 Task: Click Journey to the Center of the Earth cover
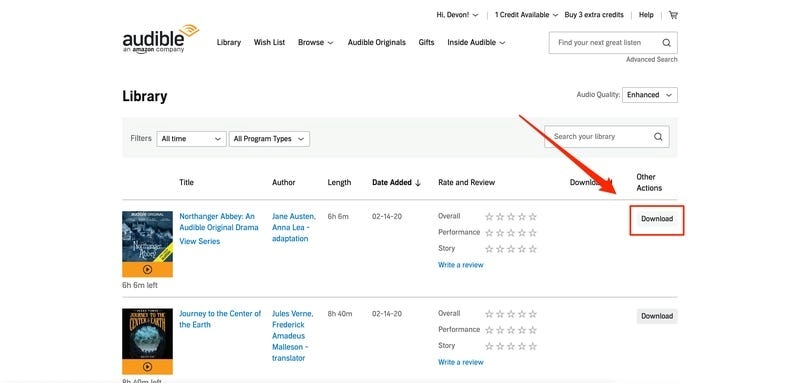pyautogui.click(x=147, y=334)
